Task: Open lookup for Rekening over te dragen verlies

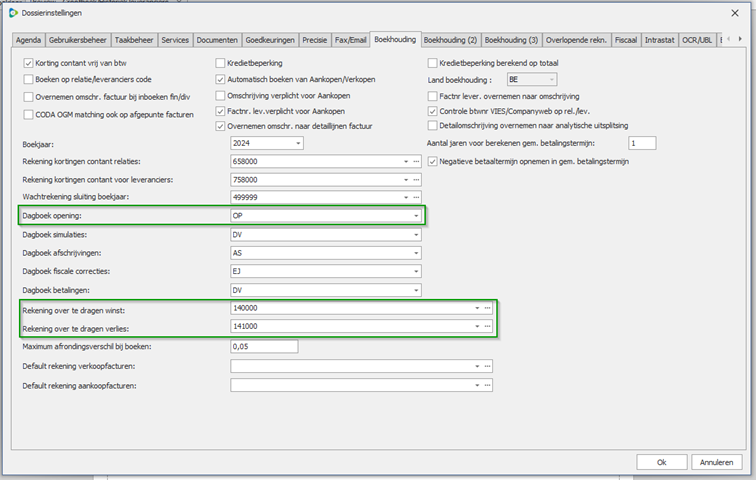Action: pos(487,327)
